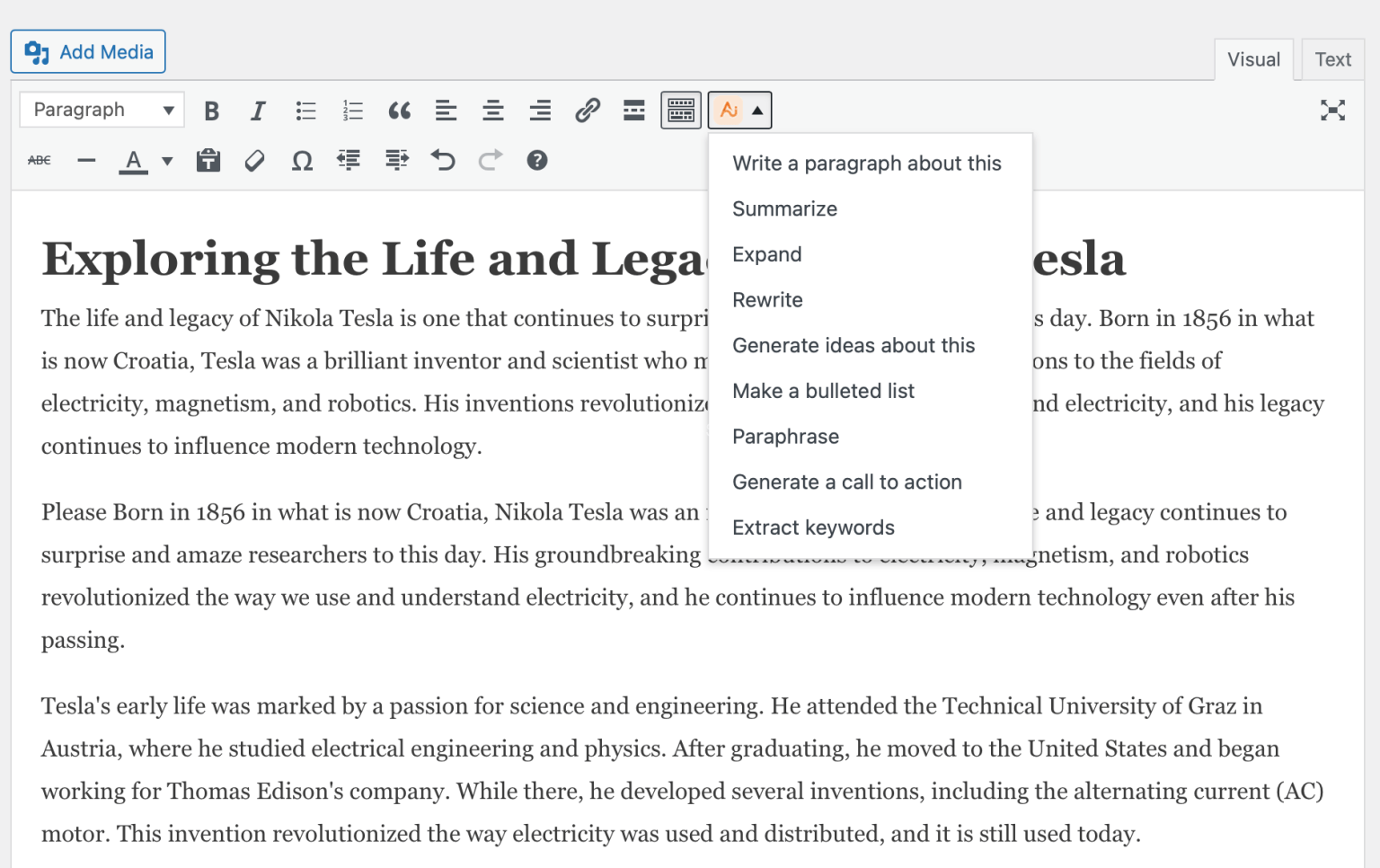Switch to the Text editor tab
1380x868 pixels.
tap(1332, 59)
